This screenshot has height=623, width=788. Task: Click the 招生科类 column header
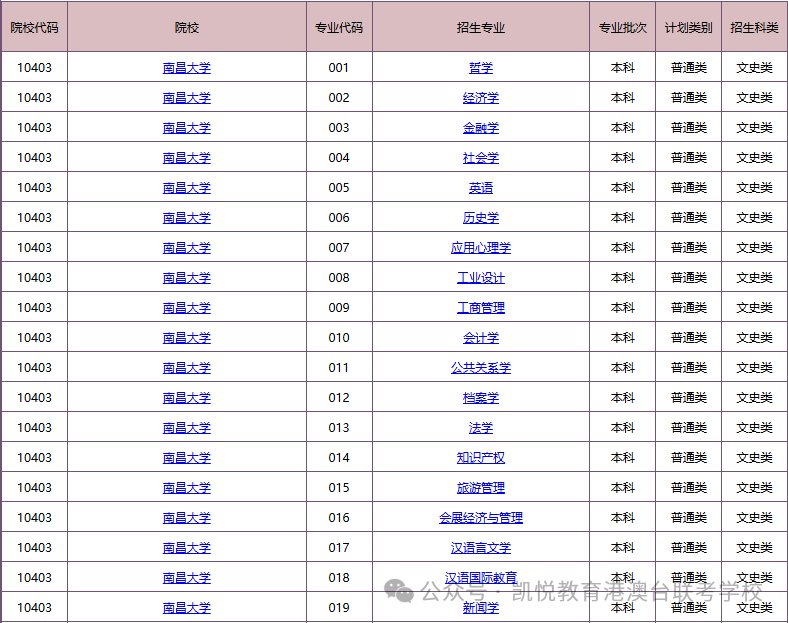(754, 28)
